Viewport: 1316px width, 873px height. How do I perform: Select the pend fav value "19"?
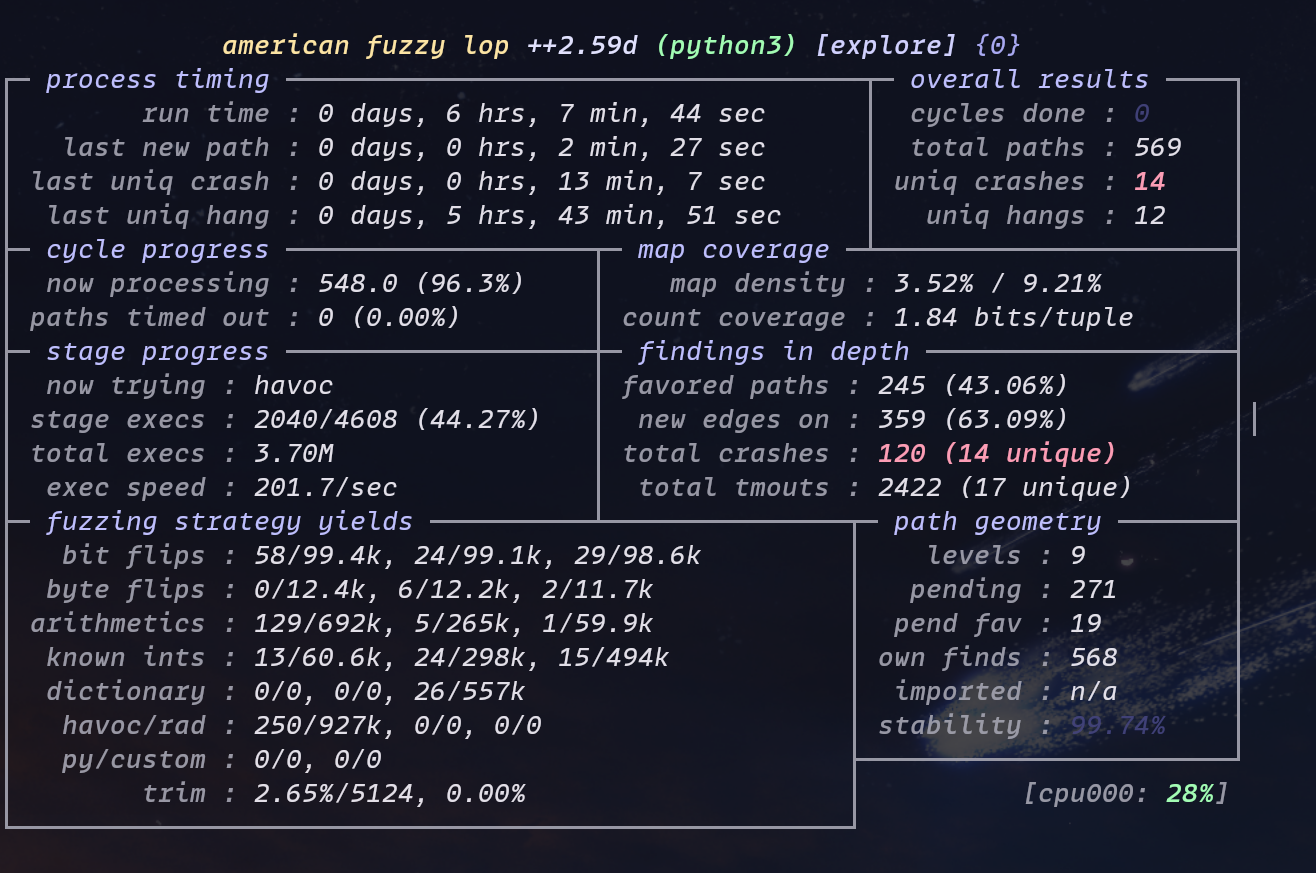click(1086, 624)
